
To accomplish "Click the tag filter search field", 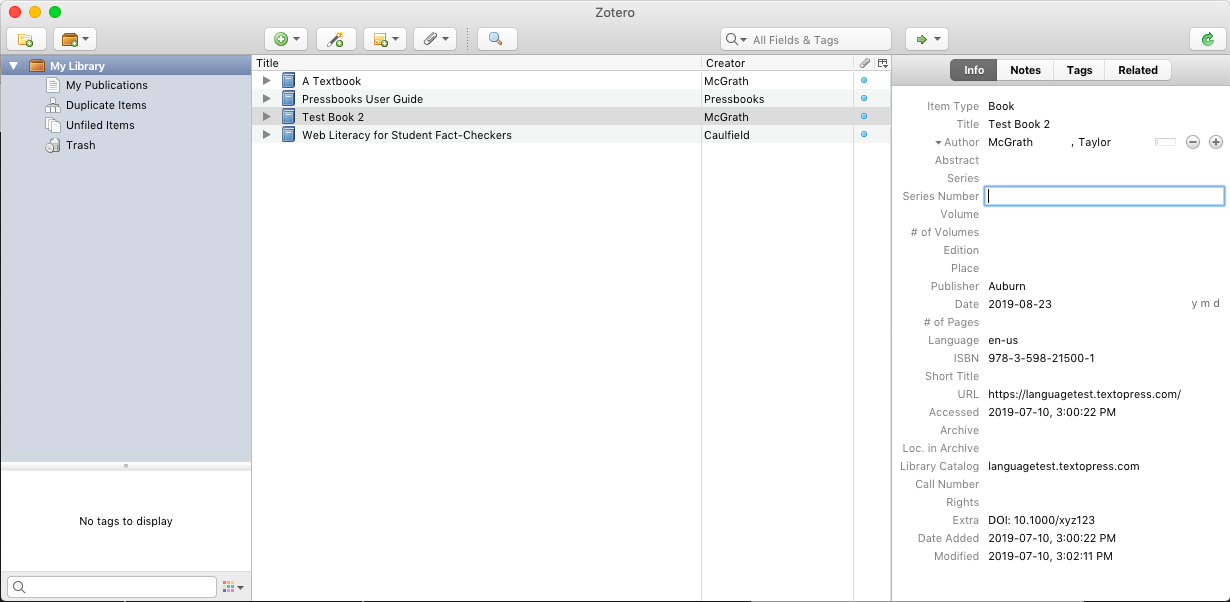I will [111, 587].
